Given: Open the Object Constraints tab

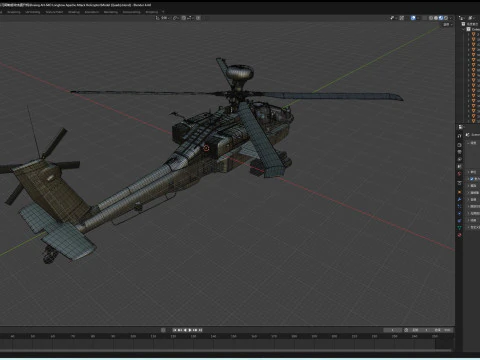Looking at the screenshot, I should (x=459, y=221).
